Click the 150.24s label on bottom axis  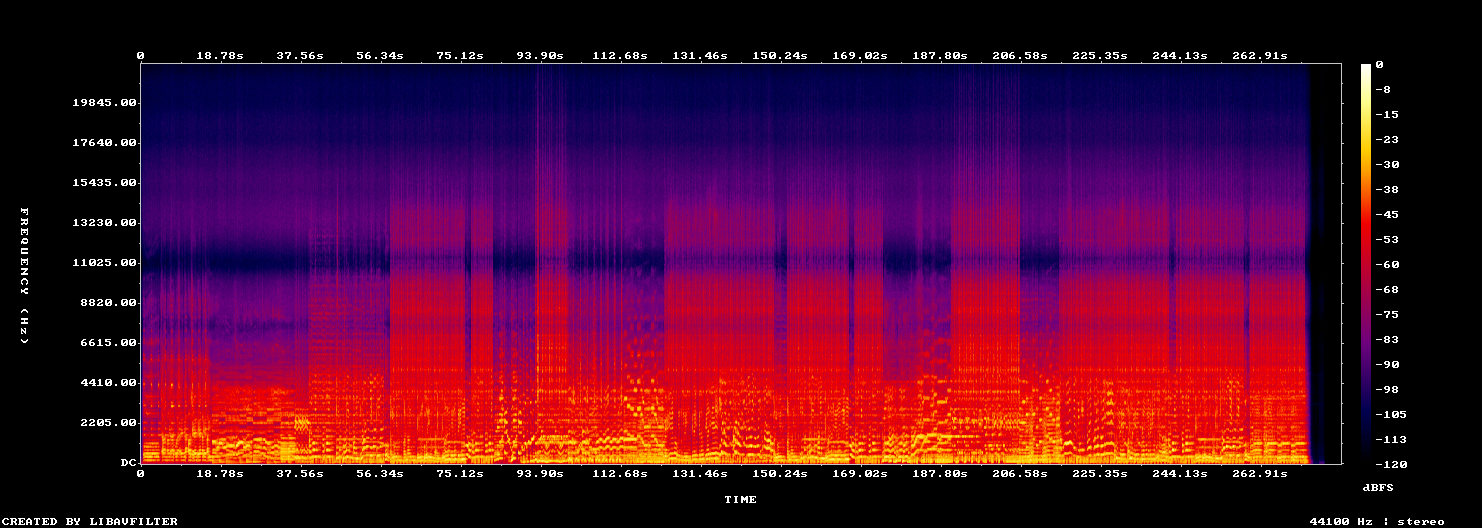click(x=779, y=473)
